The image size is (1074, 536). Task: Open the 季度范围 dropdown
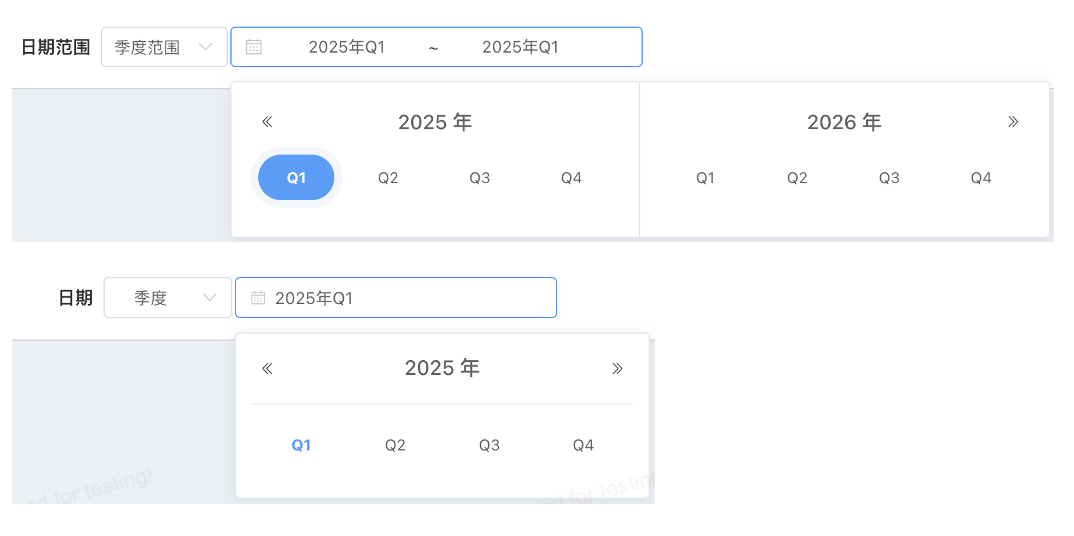point(164,47)
